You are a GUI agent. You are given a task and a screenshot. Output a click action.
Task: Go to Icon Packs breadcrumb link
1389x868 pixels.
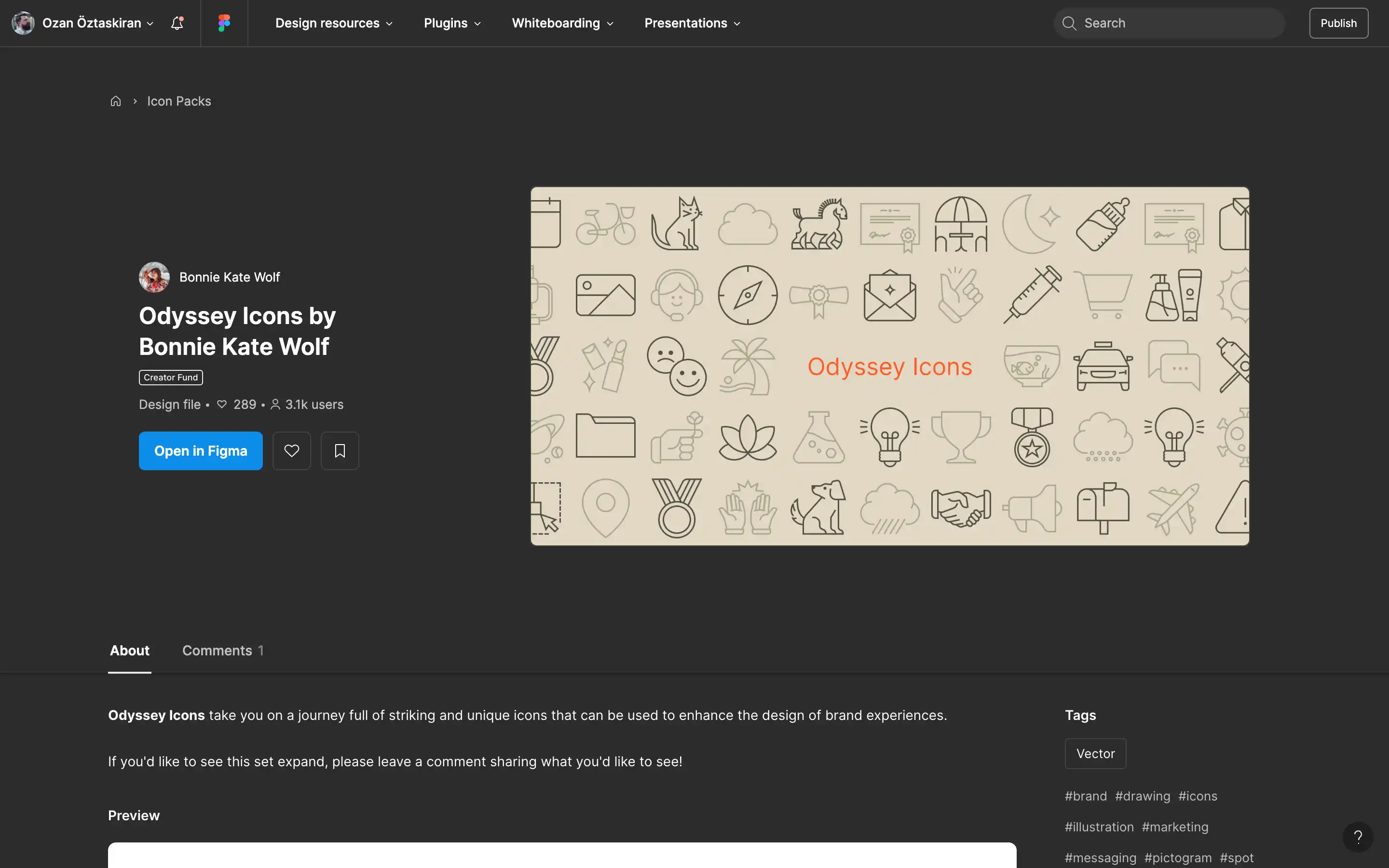(179, 101)
